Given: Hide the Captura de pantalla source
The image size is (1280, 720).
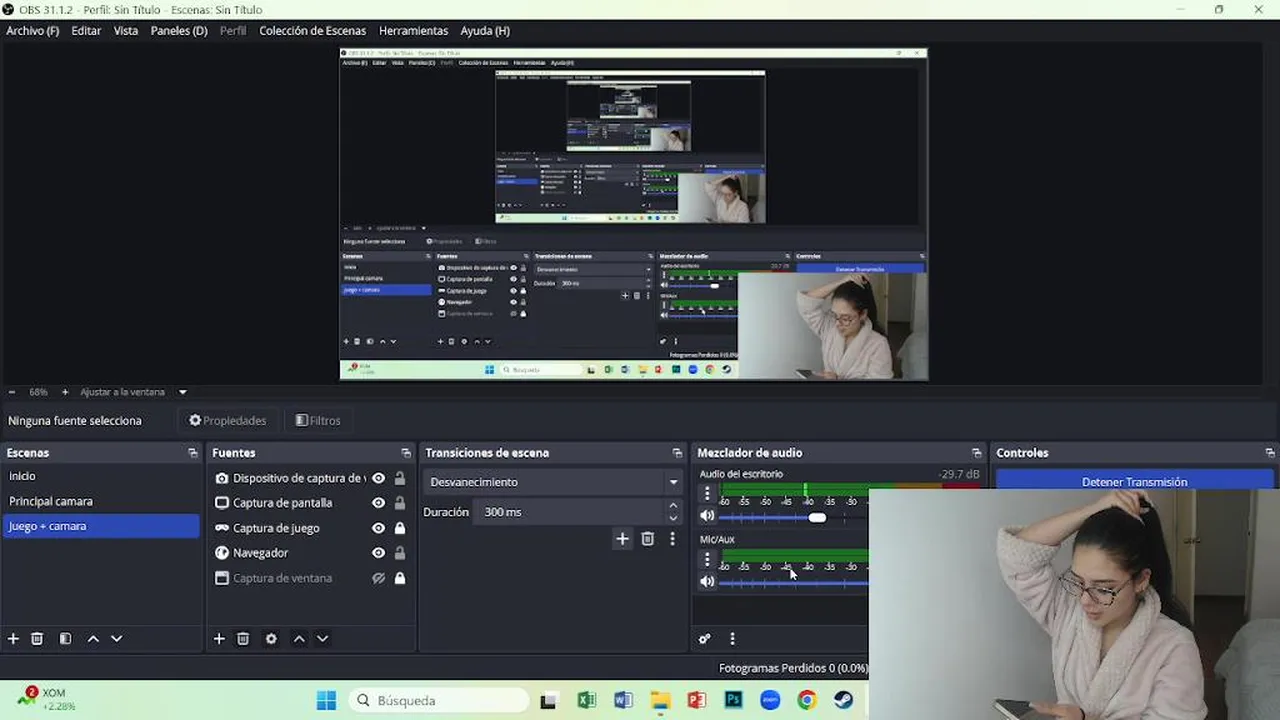Looking at the screenshot, I should pyautogui.click(x=378, y=503).
